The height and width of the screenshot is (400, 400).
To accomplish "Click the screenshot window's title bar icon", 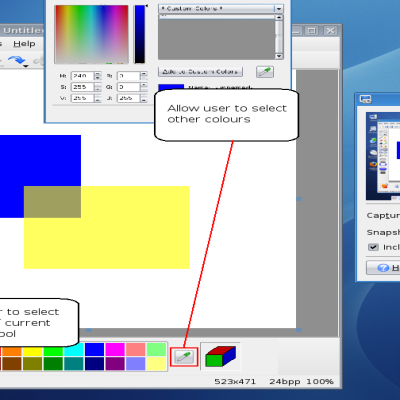I will (x=366, y=99).
